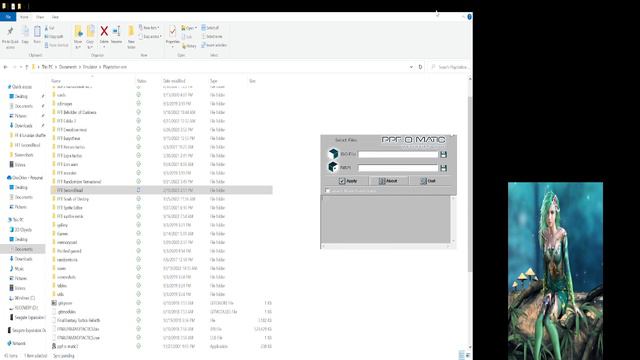Collapse the ribbon with the chevron
The image size is (640, 360).
(464, 17)
